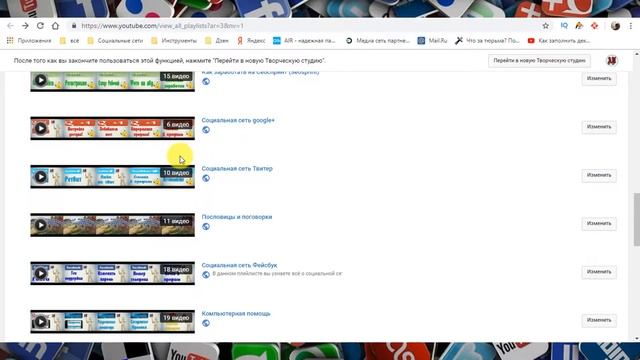
Task: Click Изменить for Социальная сеть Фейсбук
Action: click(x=599, y=271)
